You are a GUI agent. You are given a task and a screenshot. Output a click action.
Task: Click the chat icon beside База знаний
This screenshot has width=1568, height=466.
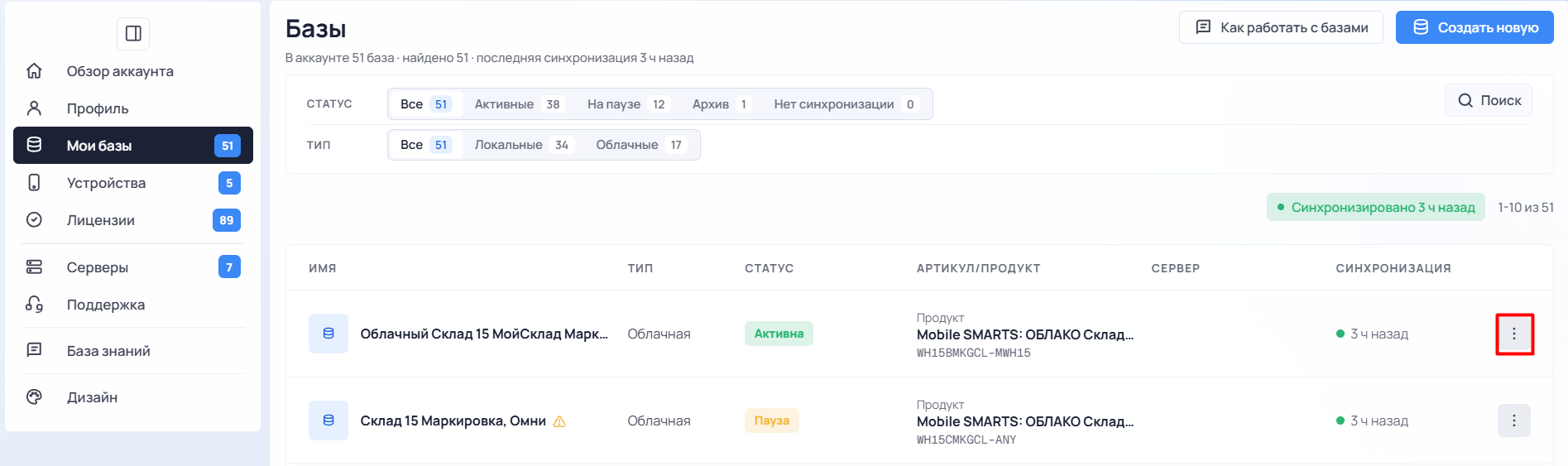tap(34, 350)
